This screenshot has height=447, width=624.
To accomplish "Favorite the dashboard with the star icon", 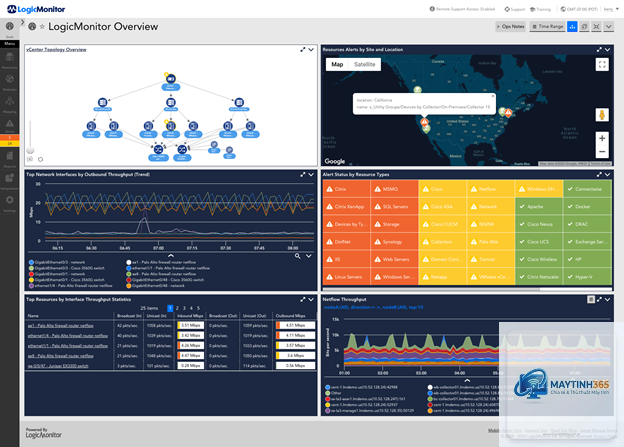I will (42, 27).
